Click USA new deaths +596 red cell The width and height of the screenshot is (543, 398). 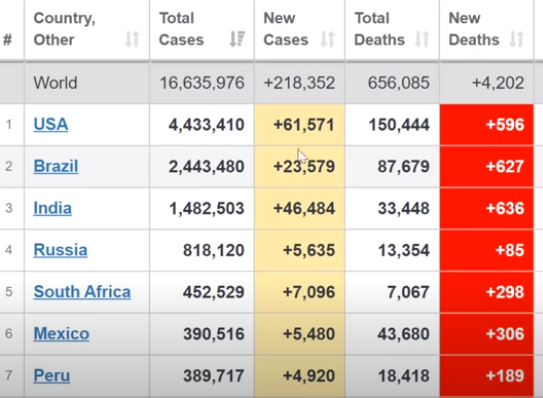[x=487, y=125]
